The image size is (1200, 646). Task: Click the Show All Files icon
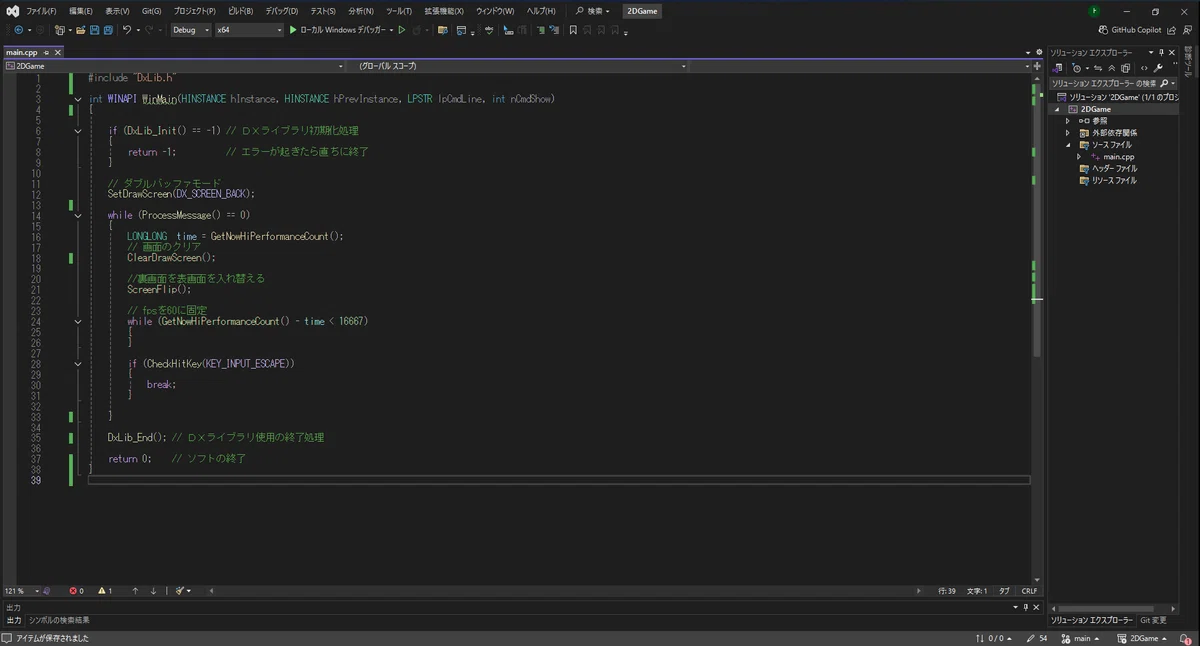(1125, 68)
